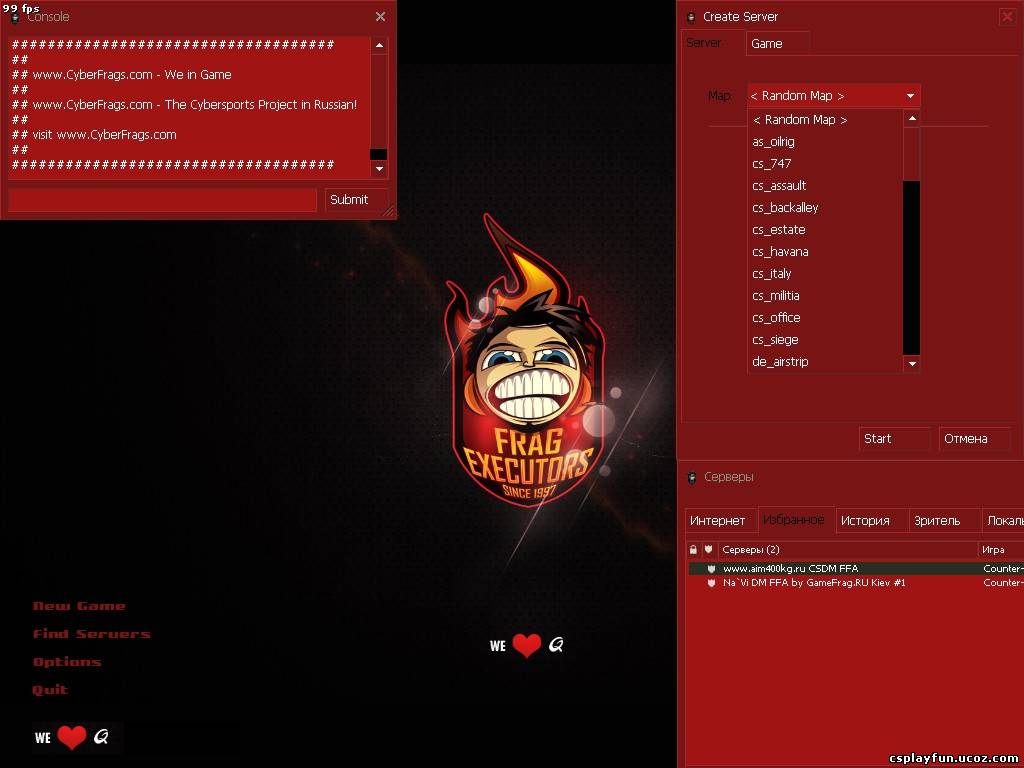Image resolution: width=1024 pixels, height=768 pixels.
Task: Select cs_assault map
Action: click(825, 186)
